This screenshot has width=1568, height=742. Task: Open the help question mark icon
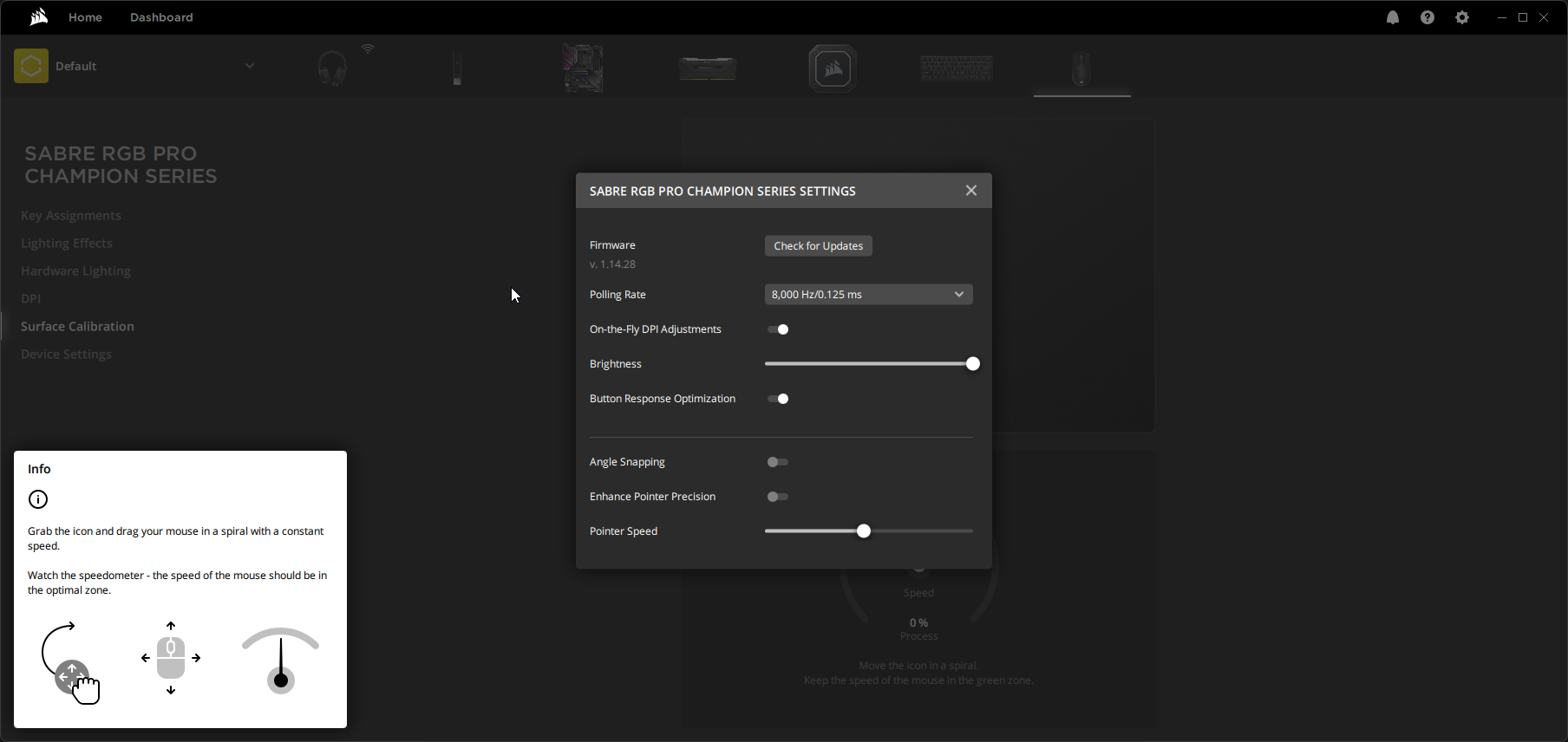[1428, 17]
